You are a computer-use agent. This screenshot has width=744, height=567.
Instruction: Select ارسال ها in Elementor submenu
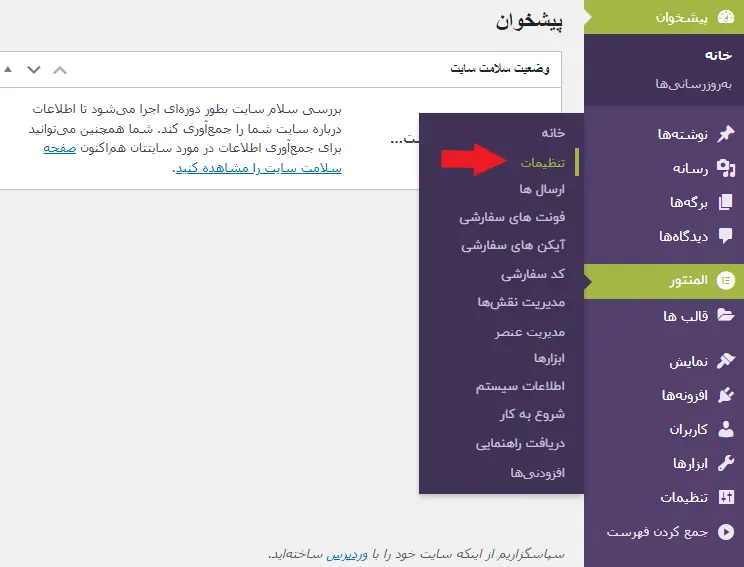541,189
